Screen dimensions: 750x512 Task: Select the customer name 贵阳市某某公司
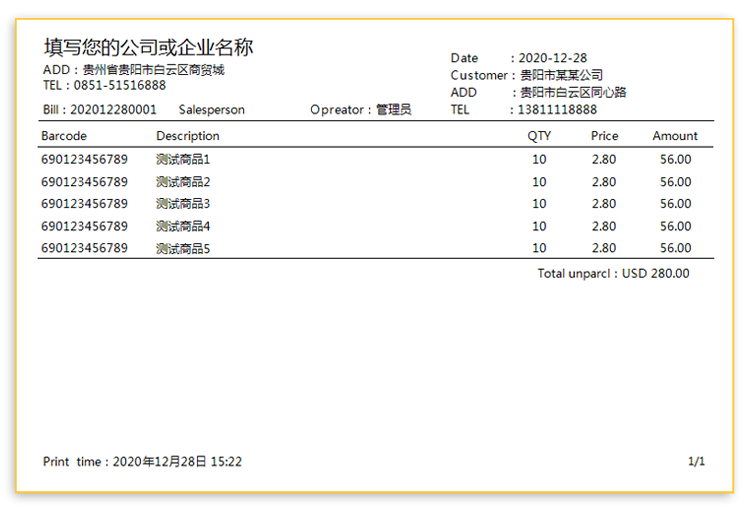point(561,75)
